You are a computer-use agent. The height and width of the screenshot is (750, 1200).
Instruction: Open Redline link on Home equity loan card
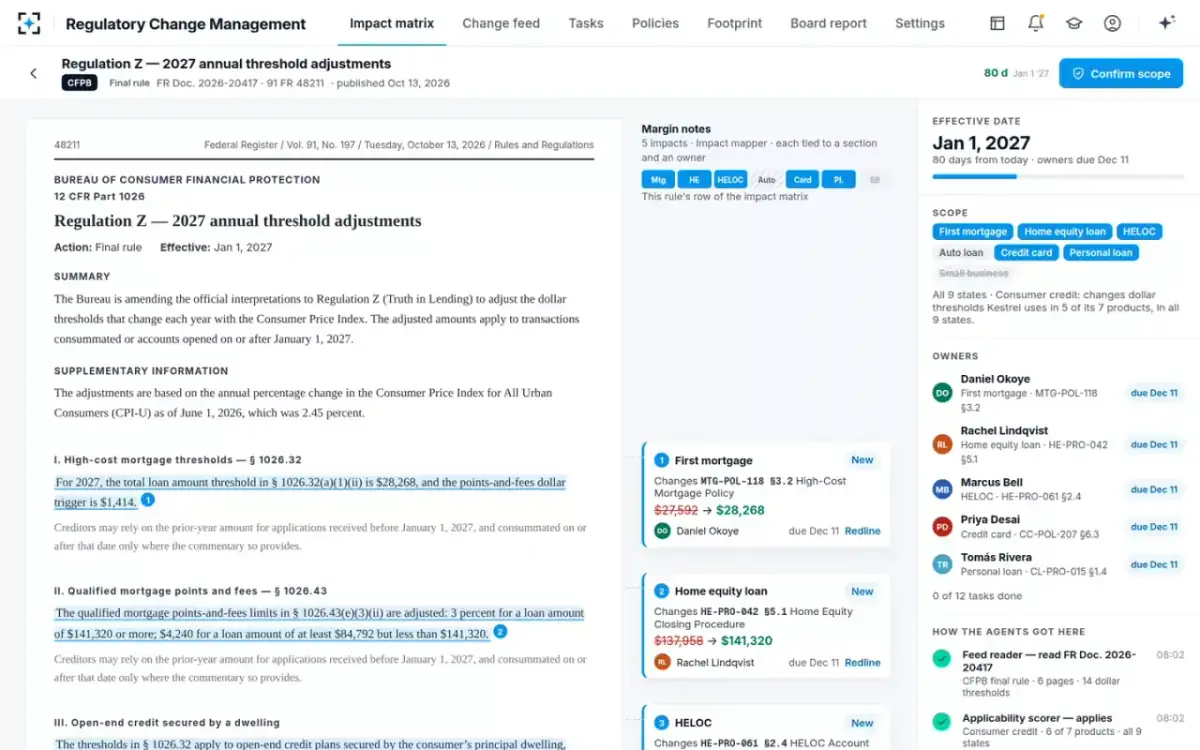click(863, 662)
